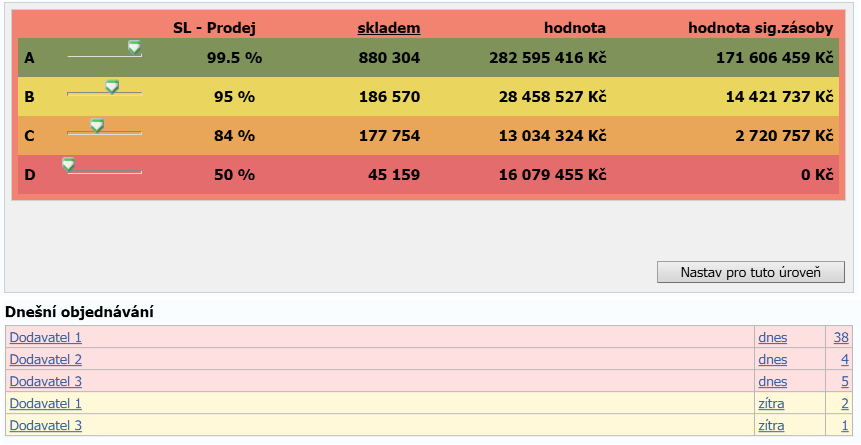
Task: Open Dodavatel 1 link in the zítra row
Action: click(x=46, y=404)
